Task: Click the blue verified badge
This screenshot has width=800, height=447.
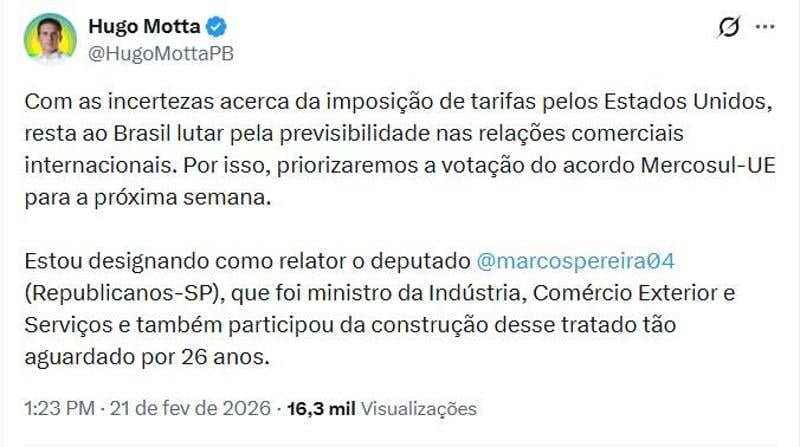Action: [213, 28]
